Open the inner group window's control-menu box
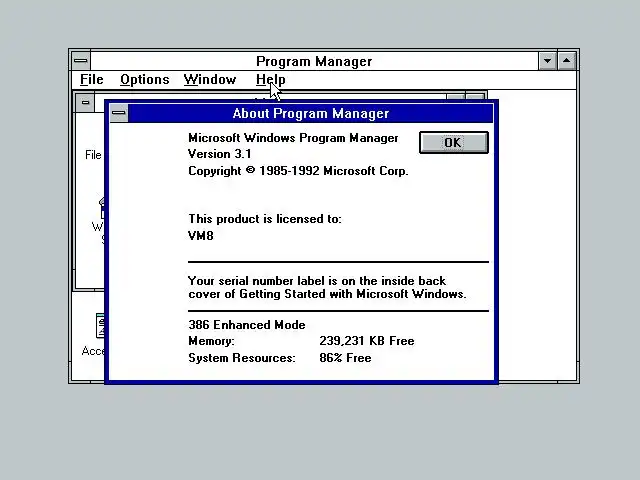This screenshot has height=480, width=640. [85, 102]
